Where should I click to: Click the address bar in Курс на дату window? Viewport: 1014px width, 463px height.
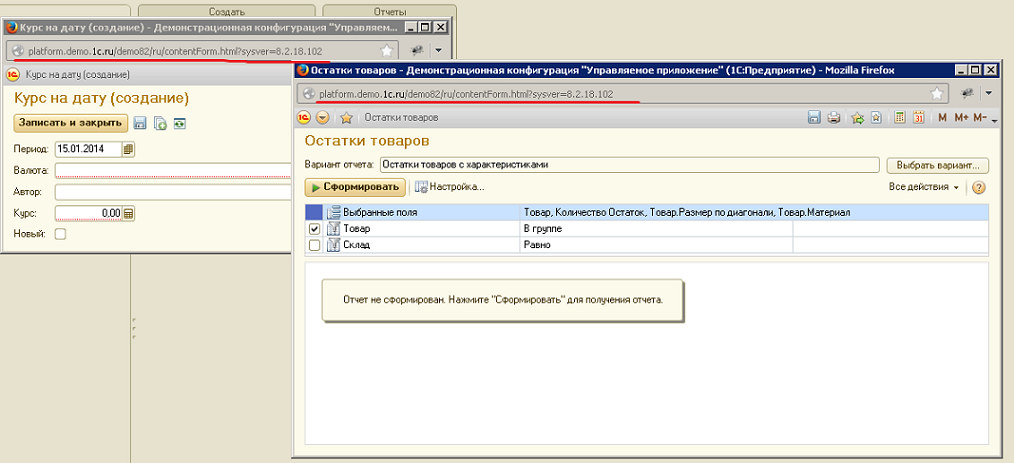[x=202, y=50]
